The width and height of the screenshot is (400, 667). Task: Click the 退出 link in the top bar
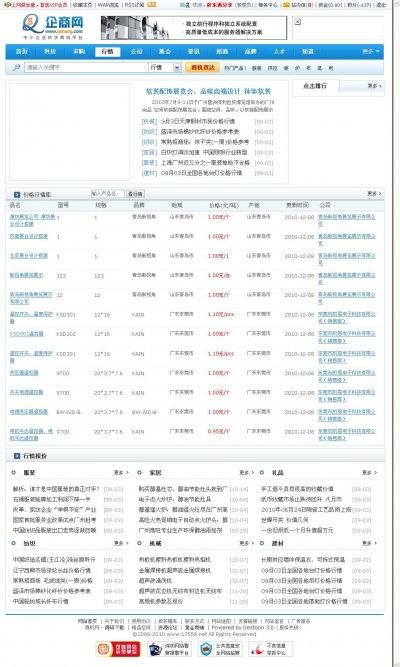point(381,5)
